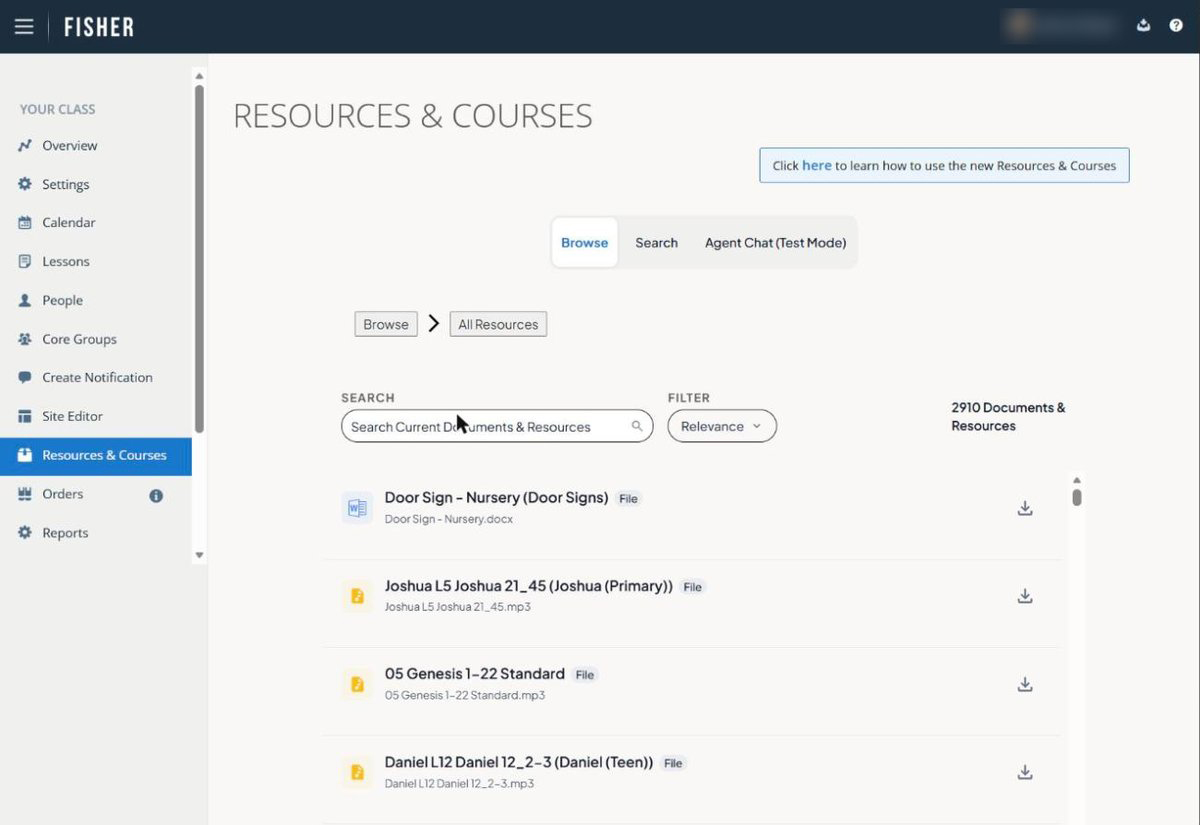Click the Settings gear icon
The height and width of the screenshot is (825, 1200).
pos(25,185)
